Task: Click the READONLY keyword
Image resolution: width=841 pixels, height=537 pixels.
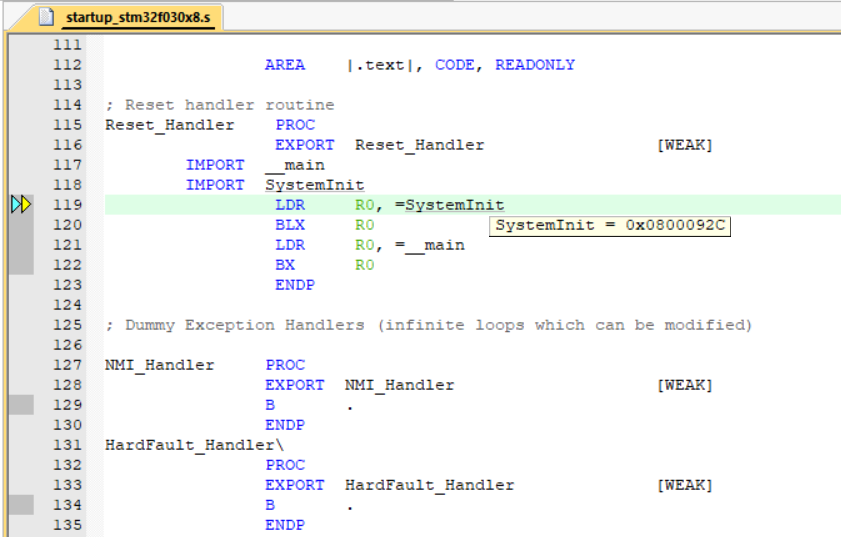Action: pyautogui.click(x=535, y=65)
